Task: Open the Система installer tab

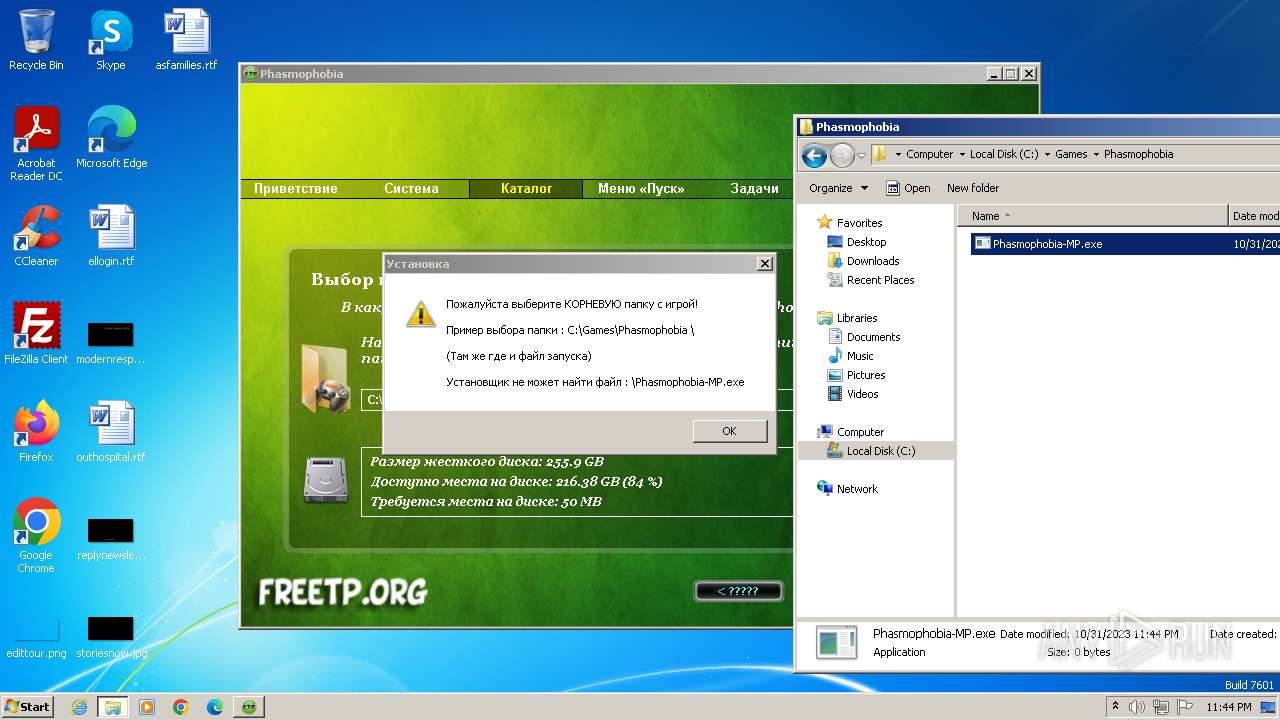Action: tap(411, 188)
